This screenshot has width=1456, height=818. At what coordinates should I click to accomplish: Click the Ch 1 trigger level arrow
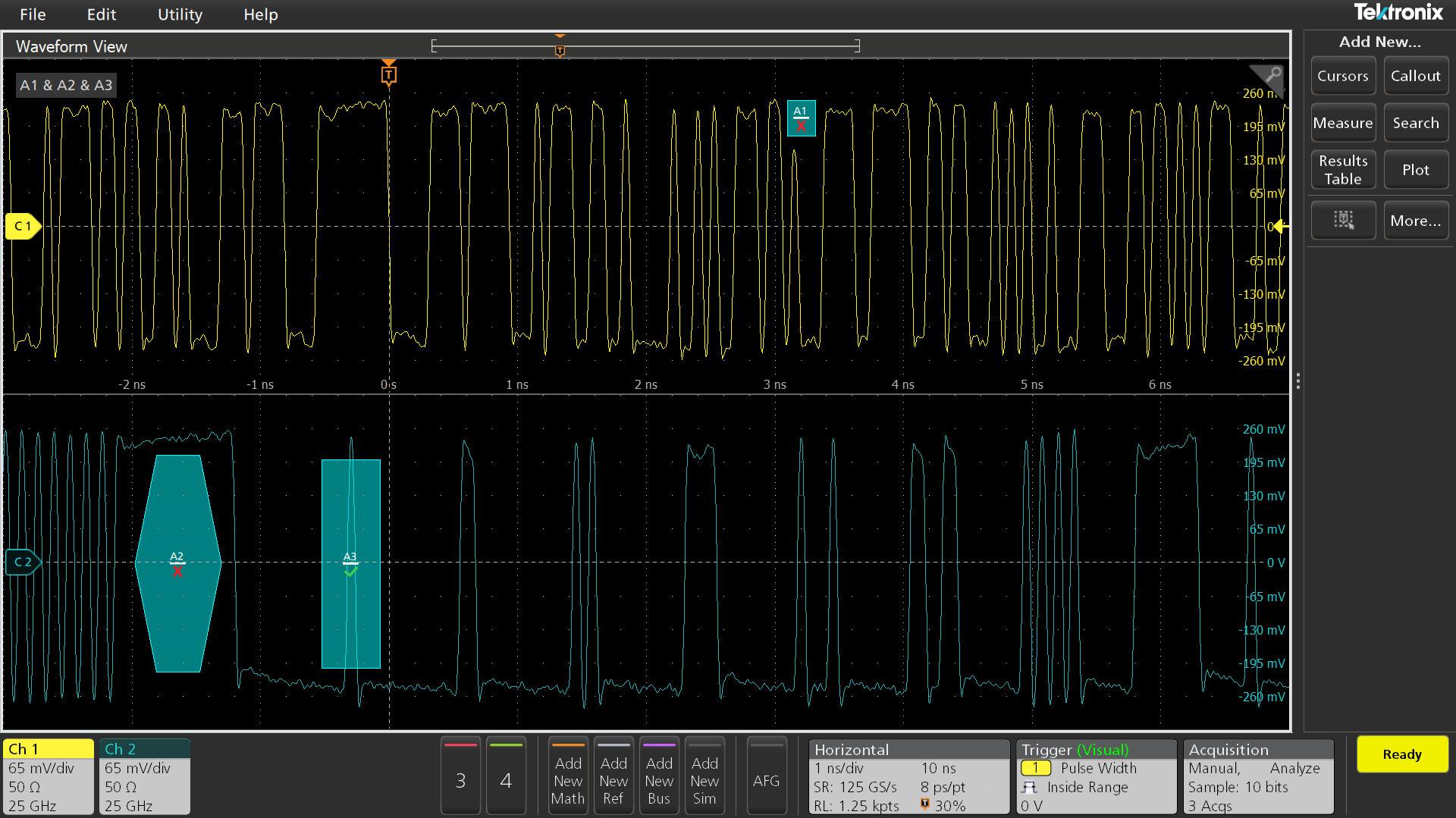click(1280, 226)
